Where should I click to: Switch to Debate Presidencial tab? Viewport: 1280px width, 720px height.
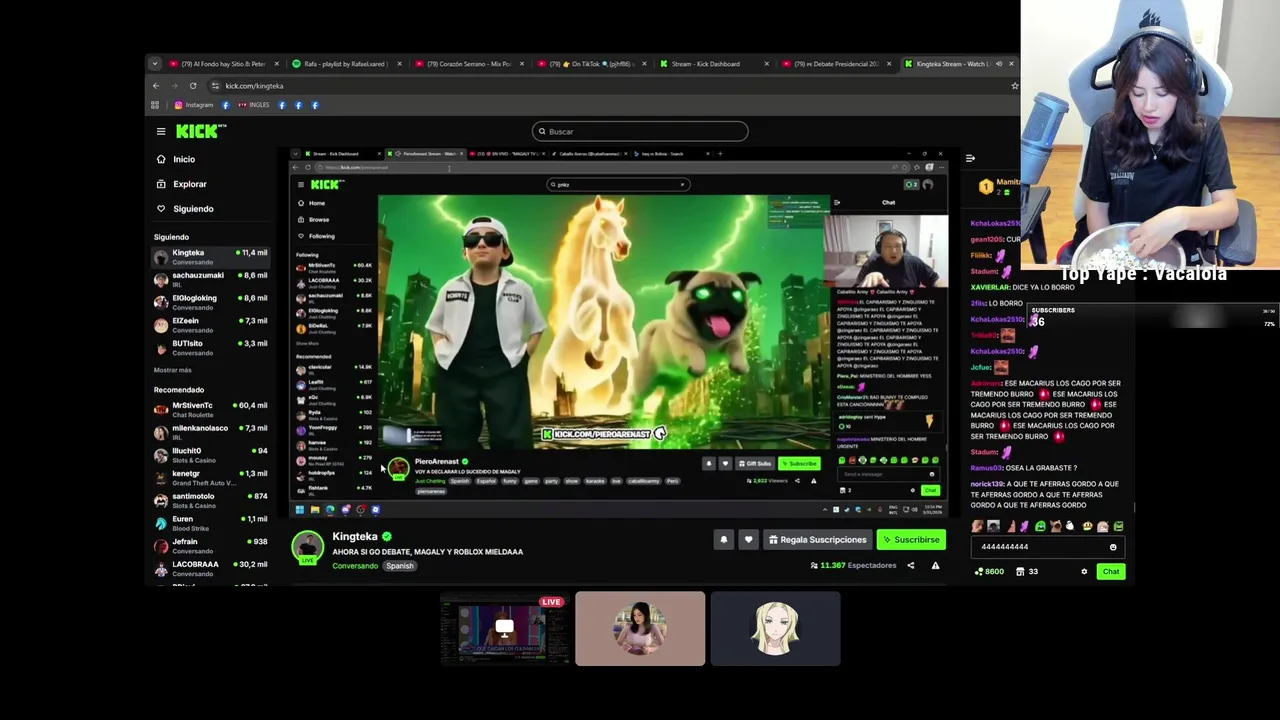(835, 64)
